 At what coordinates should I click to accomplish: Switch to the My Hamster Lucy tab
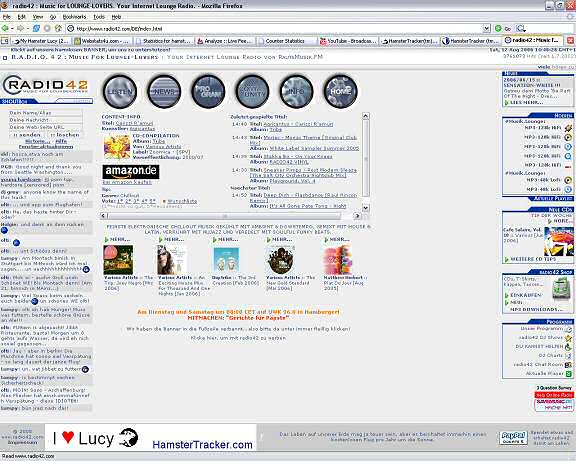(x=41, y=41)
